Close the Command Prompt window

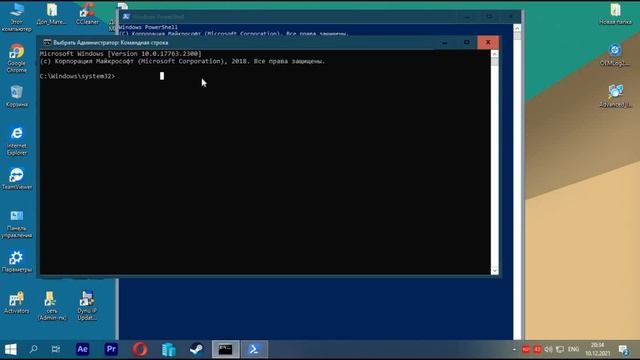click(488, 42)
